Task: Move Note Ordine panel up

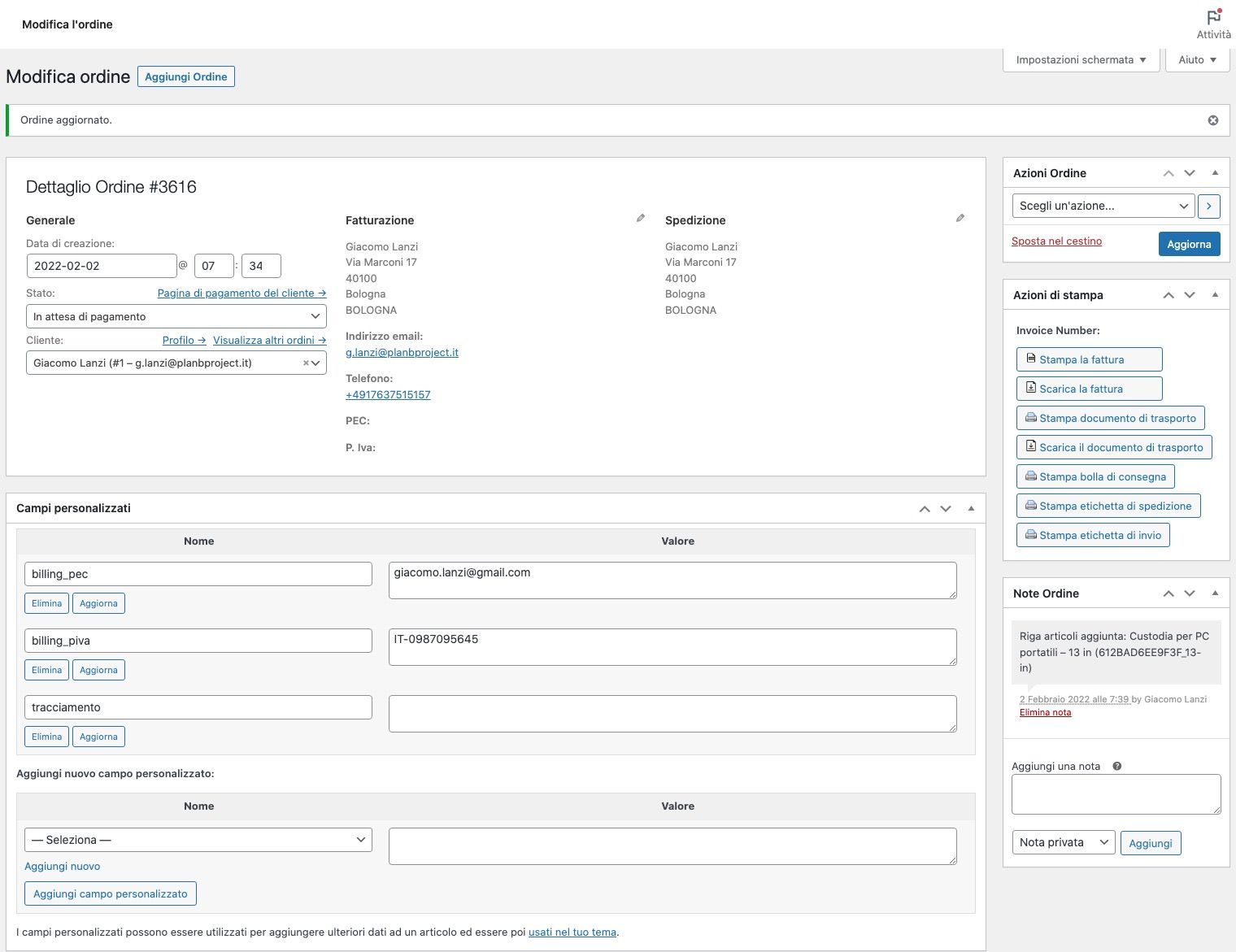Action: 1169,593
